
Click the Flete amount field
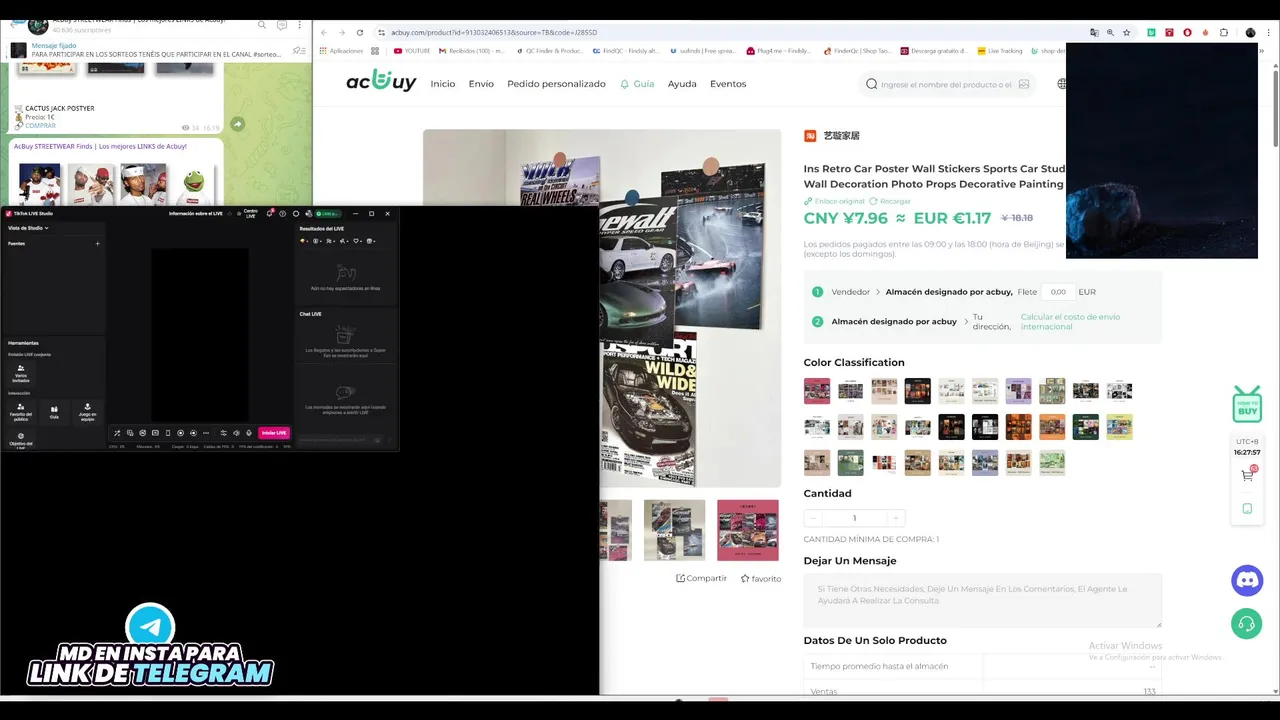[x=1057, y=292]
